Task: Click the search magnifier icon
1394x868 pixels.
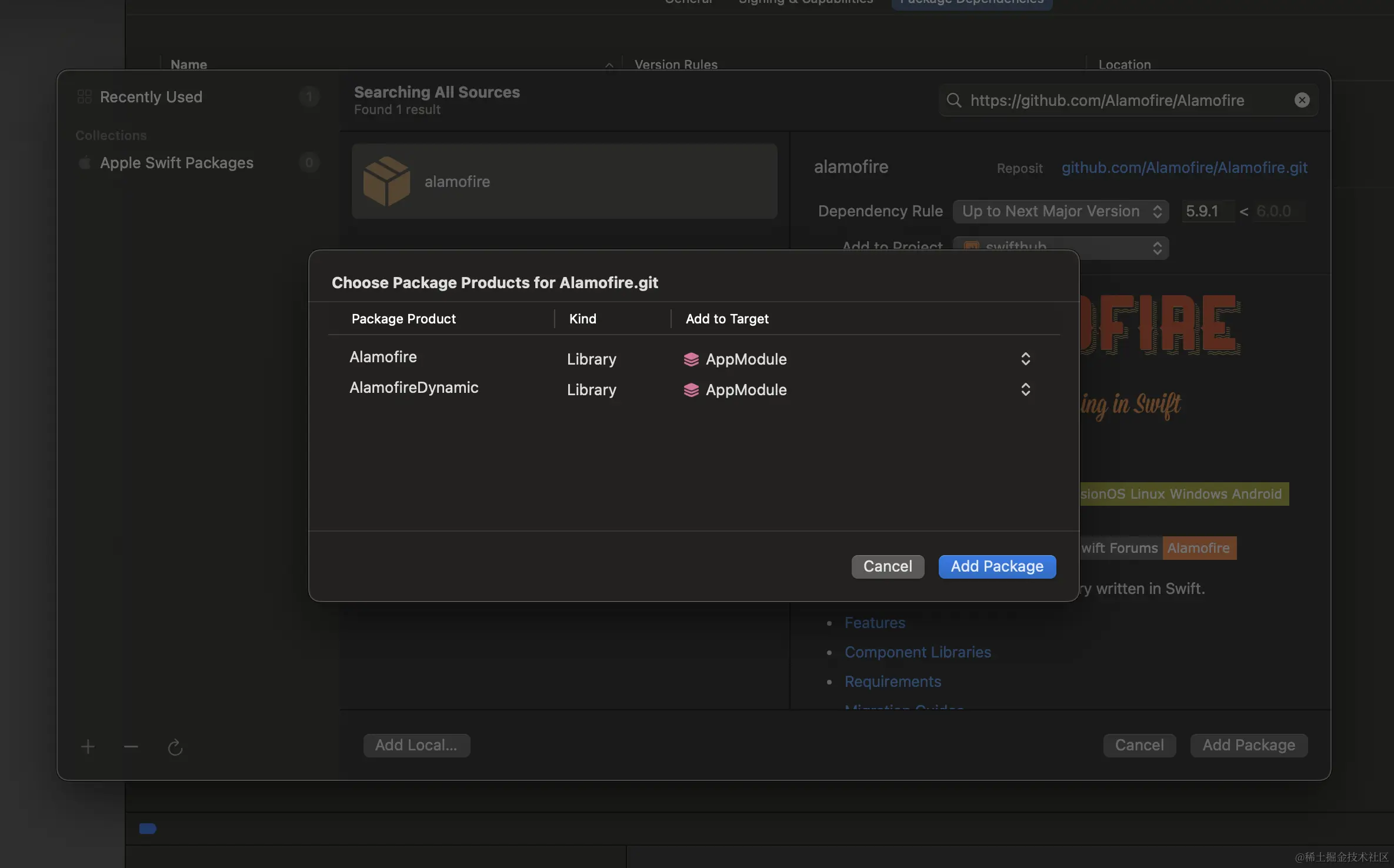Action: point(954,101)
